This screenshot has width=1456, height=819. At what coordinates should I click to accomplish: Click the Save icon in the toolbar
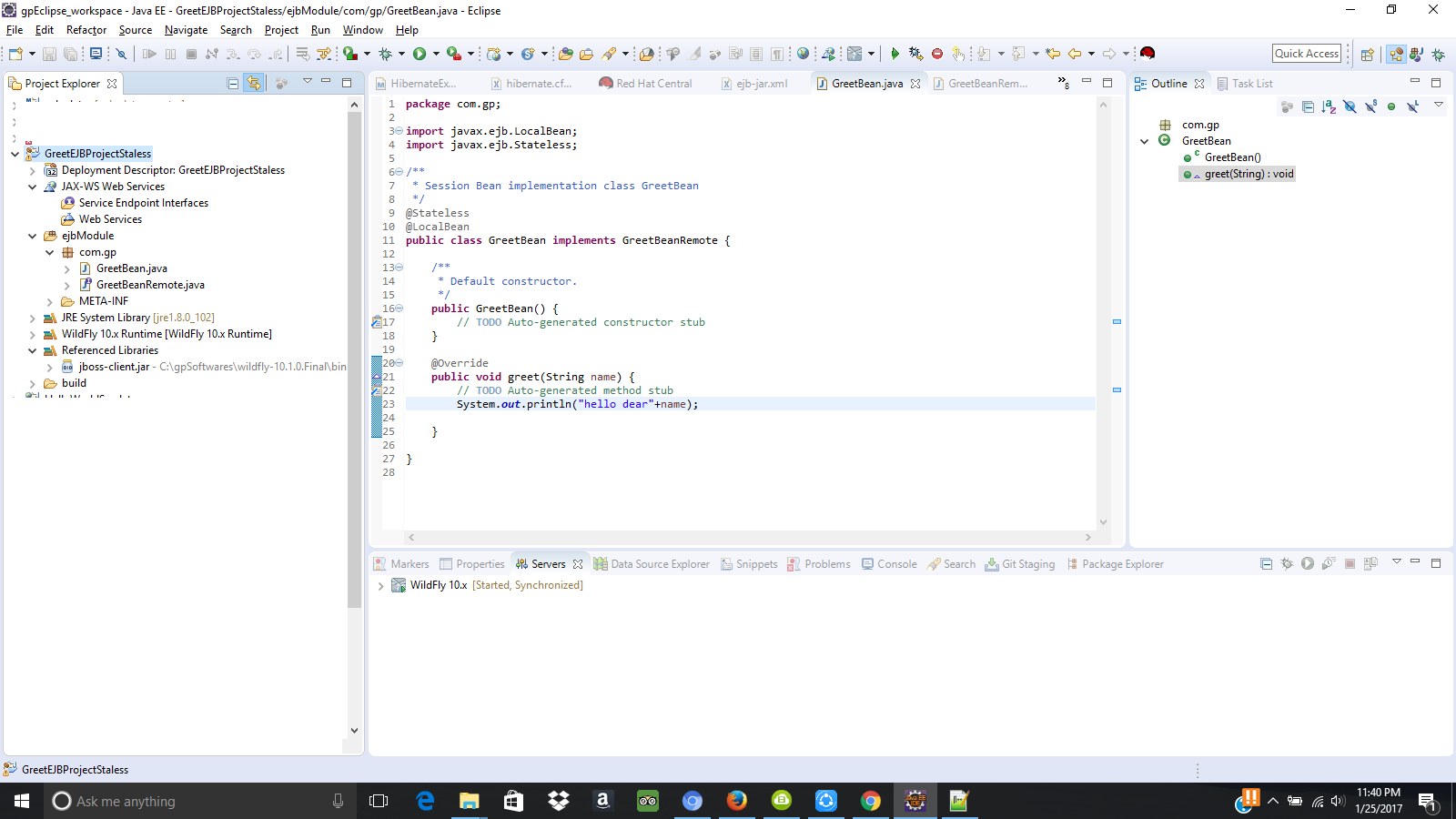click(50, 54)
